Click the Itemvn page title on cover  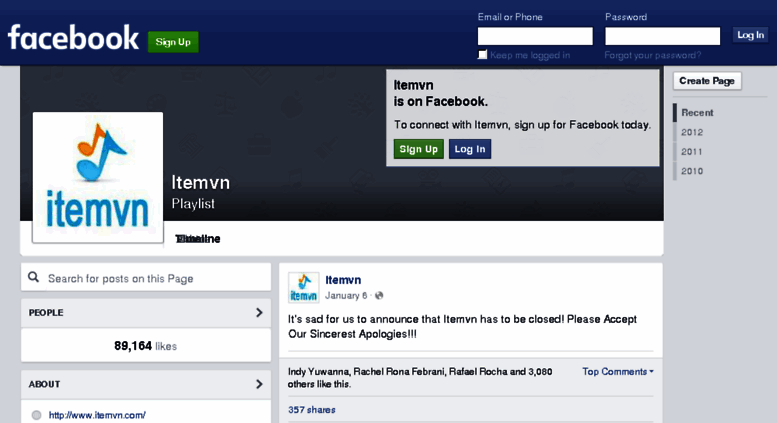201,183
